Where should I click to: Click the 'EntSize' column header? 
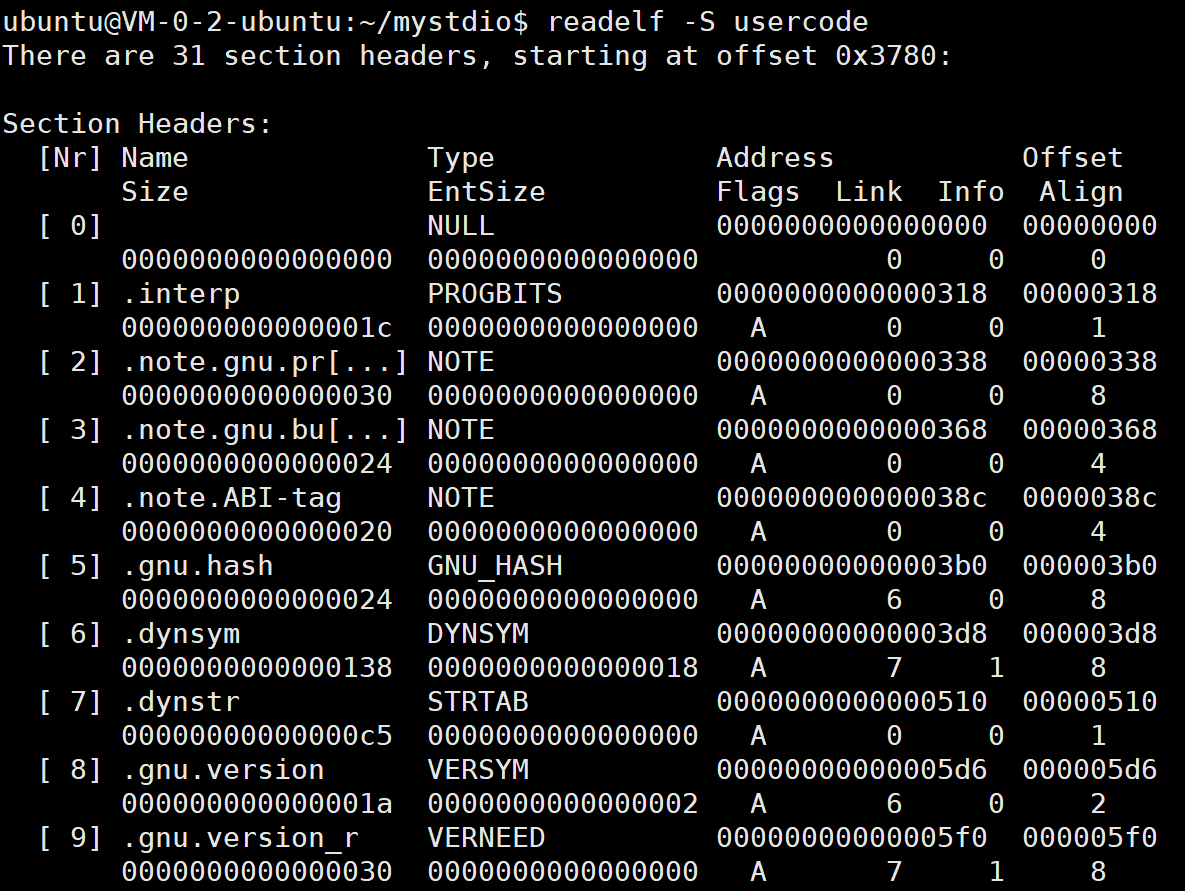[486, 191]
